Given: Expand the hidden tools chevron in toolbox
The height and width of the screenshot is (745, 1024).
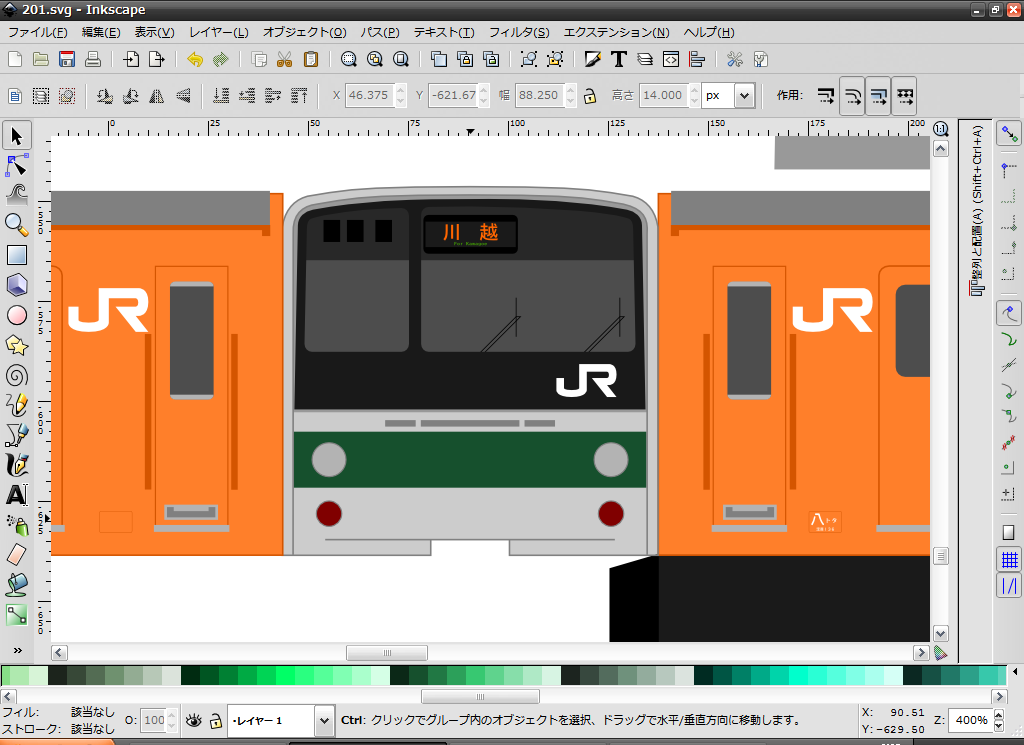Looking at the screenshot, I should click(17, 651).
